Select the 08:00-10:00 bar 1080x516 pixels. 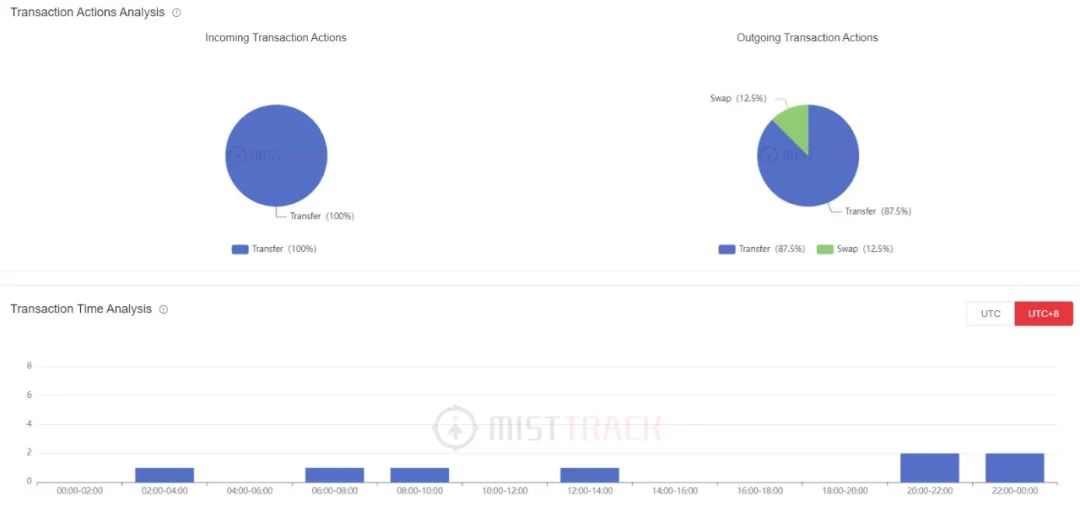point(419,475)
